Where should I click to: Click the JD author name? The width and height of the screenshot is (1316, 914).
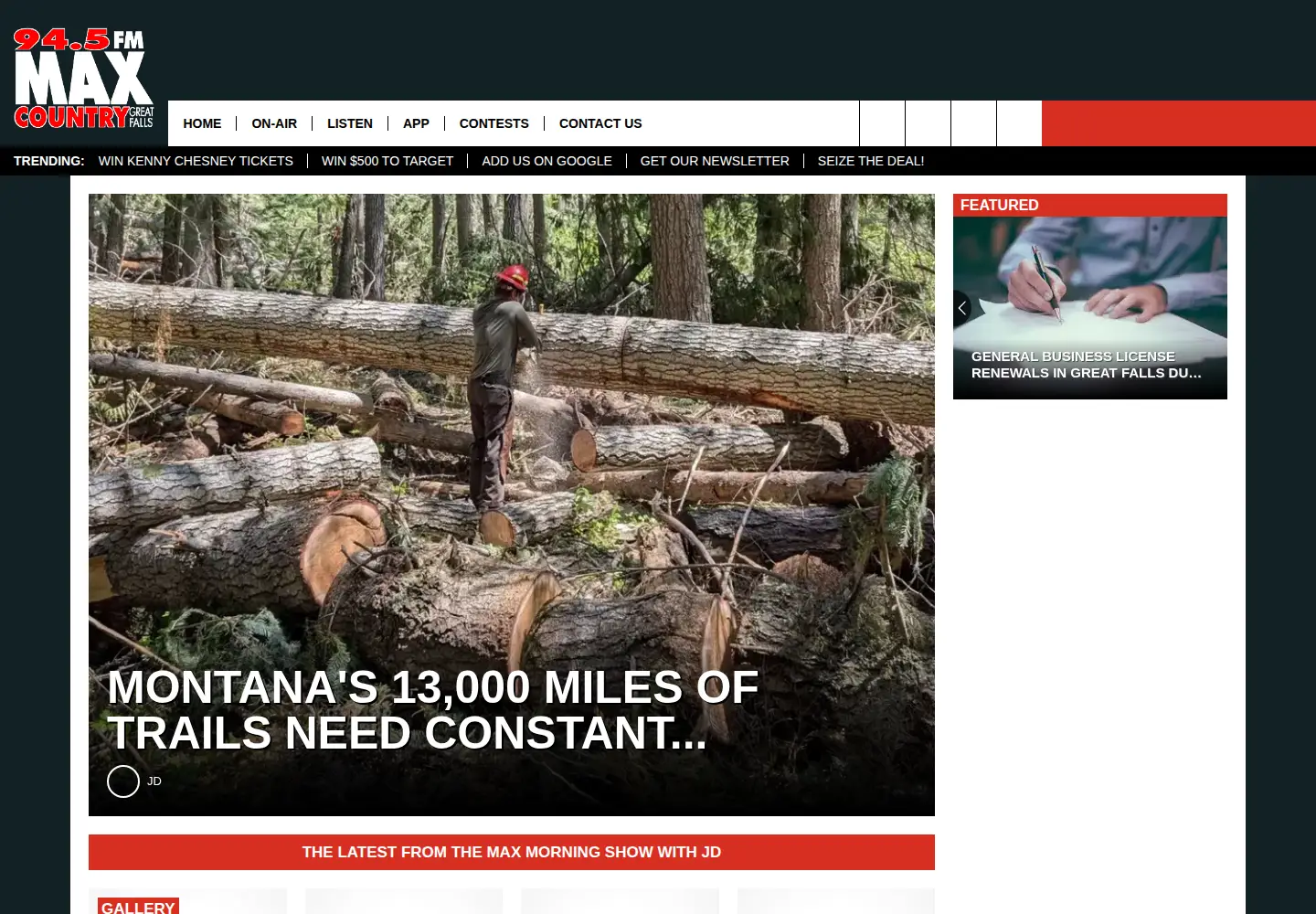click(154, 781)
